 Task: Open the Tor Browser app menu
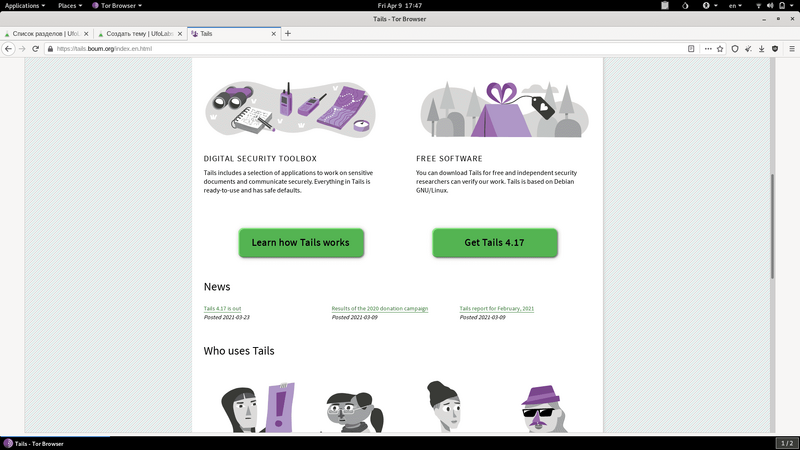[x=117, y=5]
